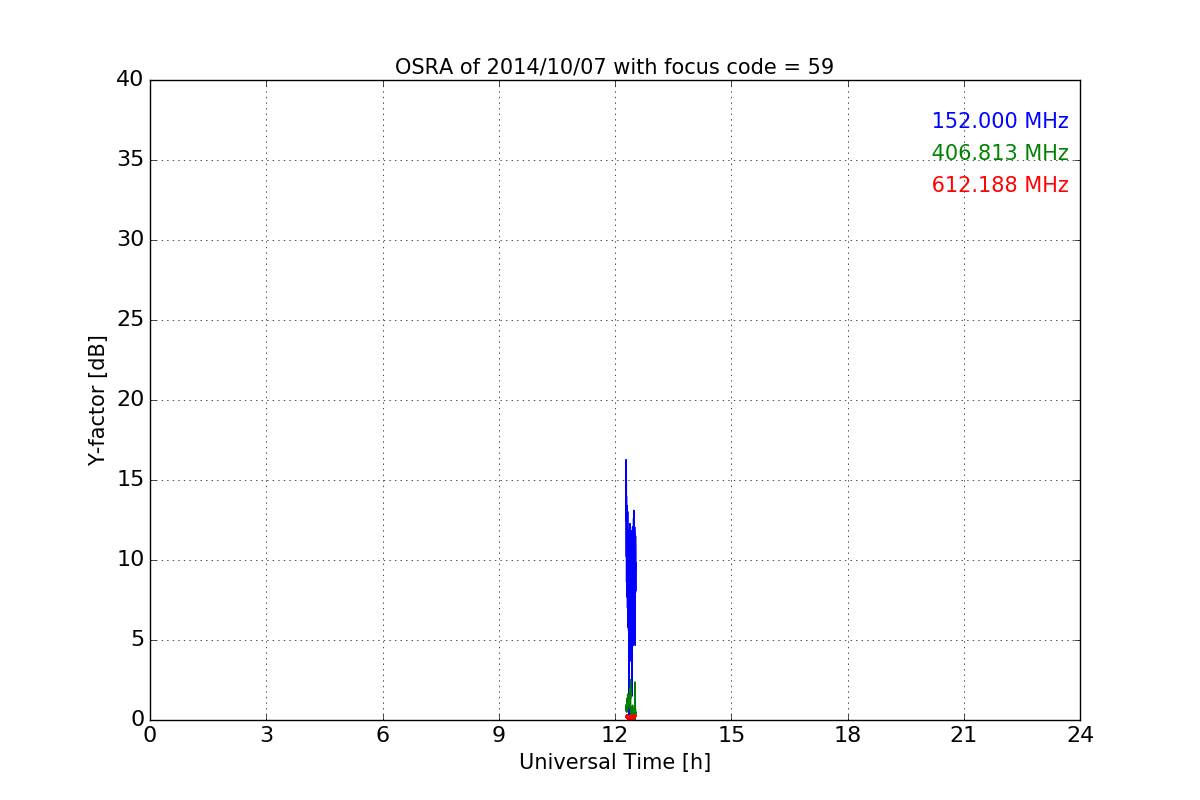Click the x-axis tick label '15'
This screenshot has width=1200, height=800.
(x=731, y=735)
